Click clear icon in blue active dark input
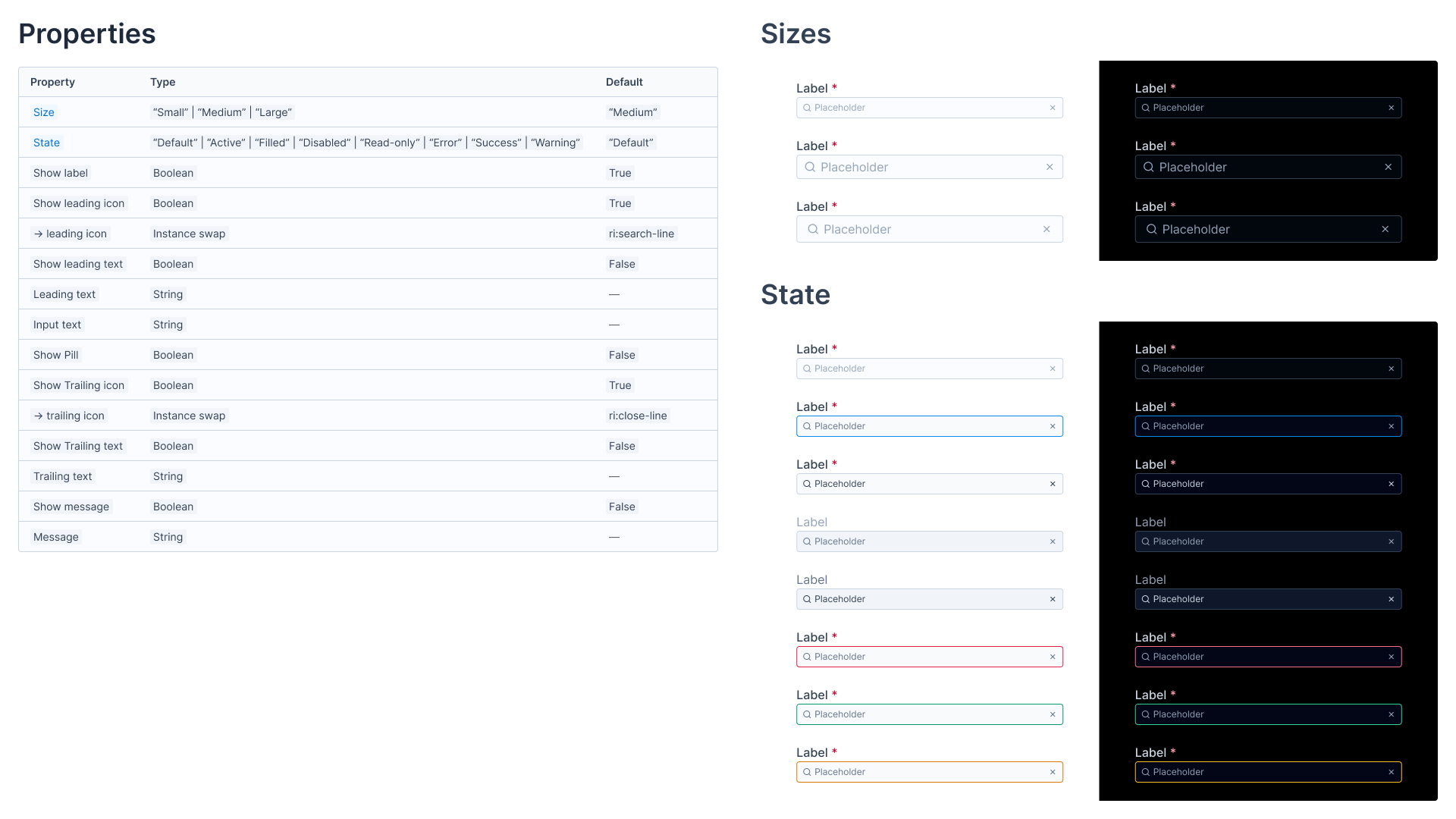 1392,426
